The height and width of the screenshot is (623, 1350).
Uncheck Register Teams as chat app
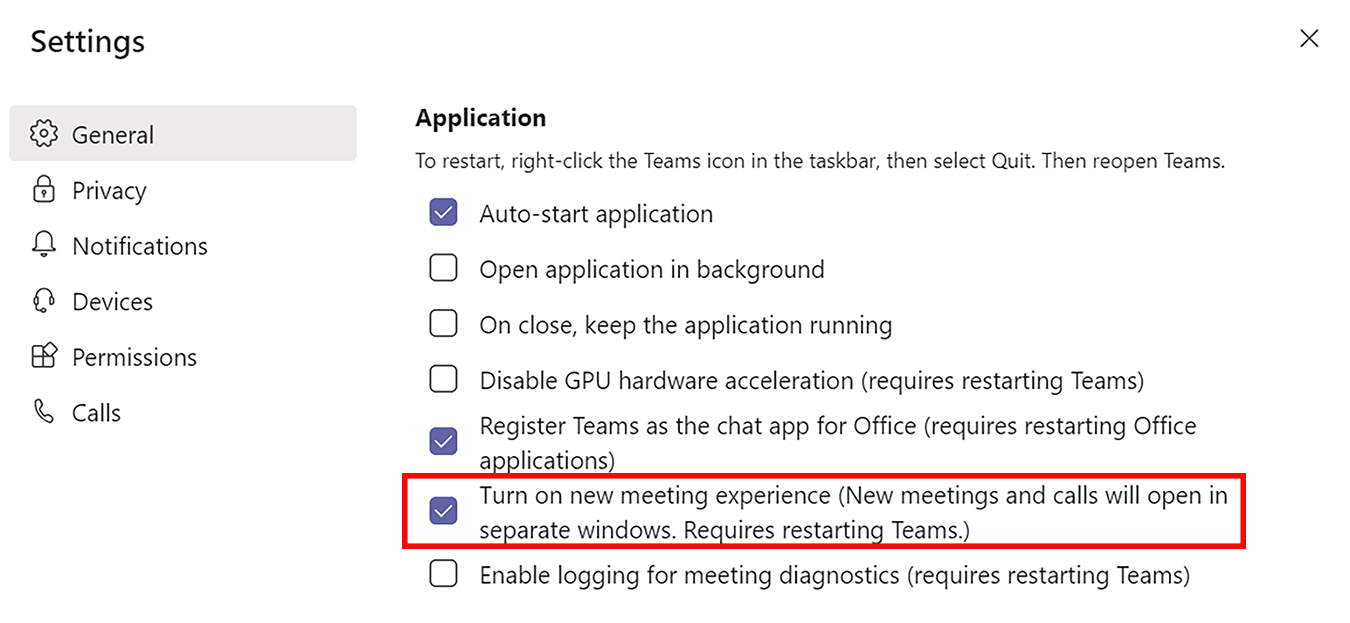443,441
